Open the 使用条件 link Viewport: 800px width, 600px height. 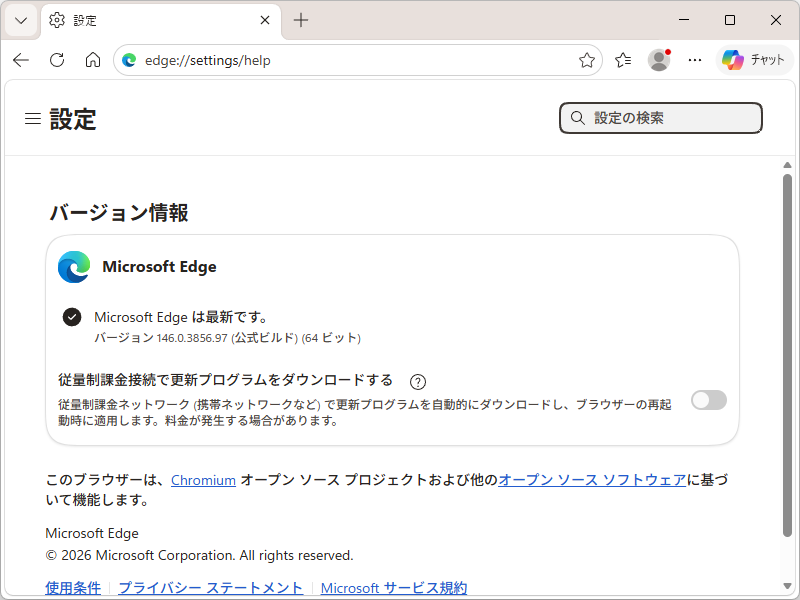point(72,588)
